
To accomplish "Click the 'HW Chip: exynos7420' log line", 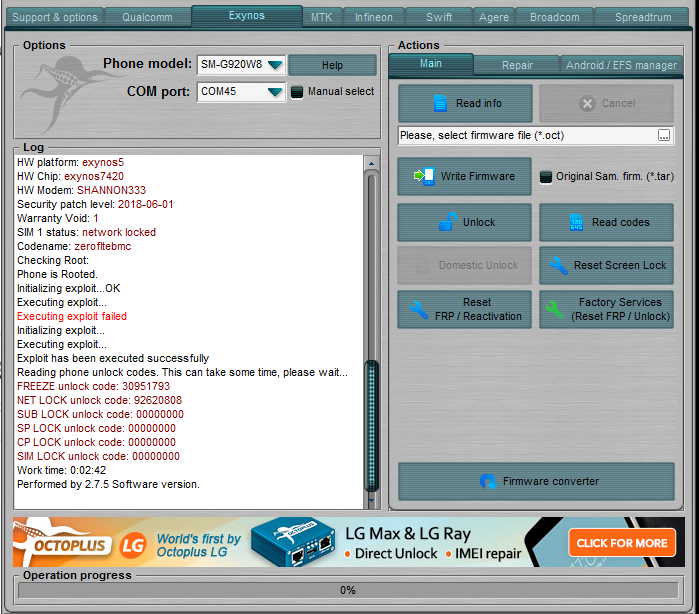I will [x=70, y=177].
